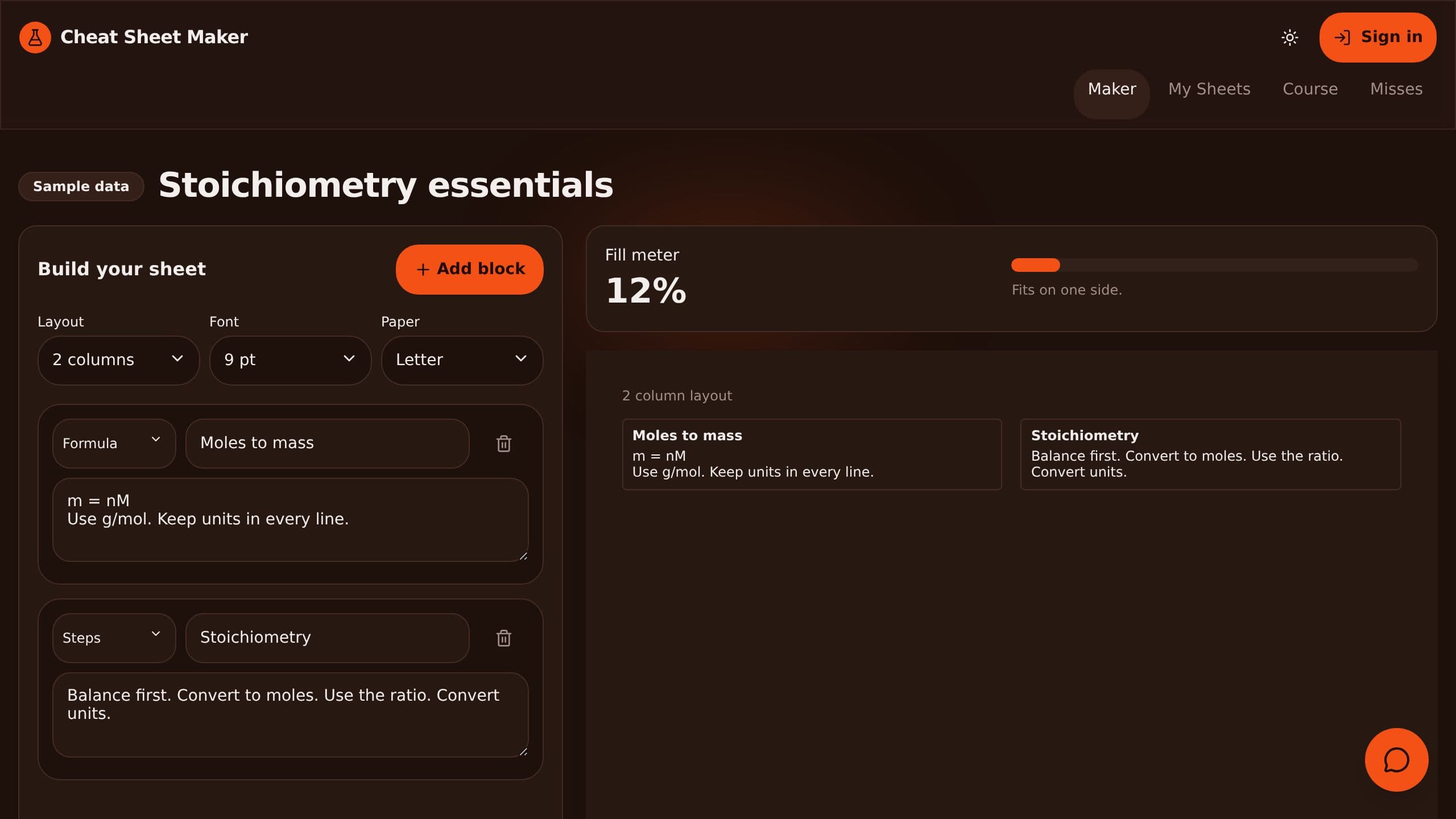Add a new block
Viewport: 1456px width, 819px height.
[x=469, y=270]
